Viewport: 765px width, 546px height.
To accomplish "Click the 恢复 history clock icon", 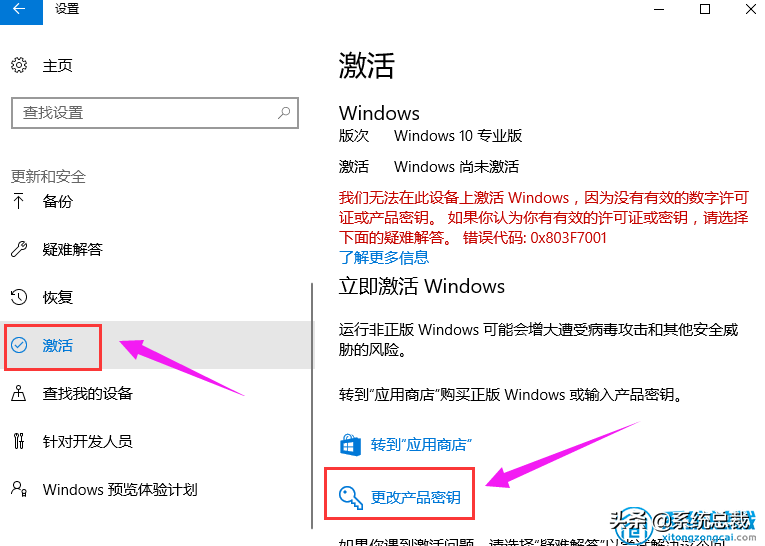I will click(19, 297).
